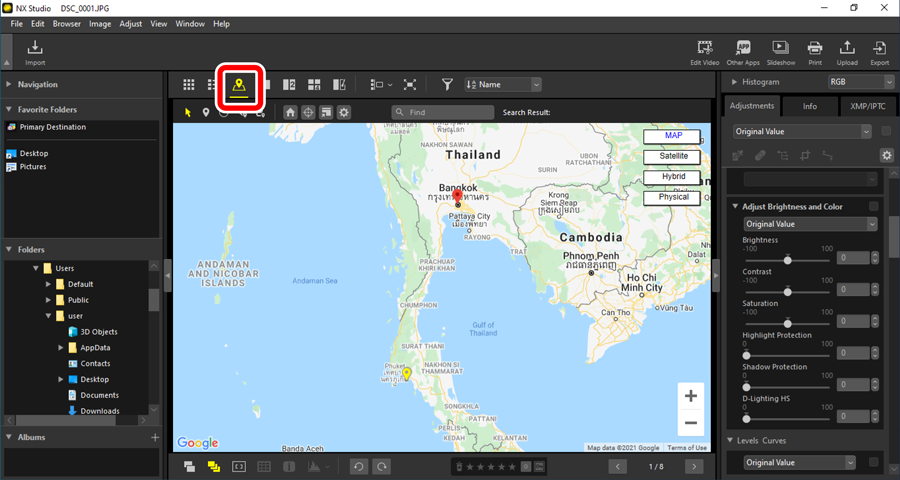Click the trash icon in rating bar

pos(459,467)
